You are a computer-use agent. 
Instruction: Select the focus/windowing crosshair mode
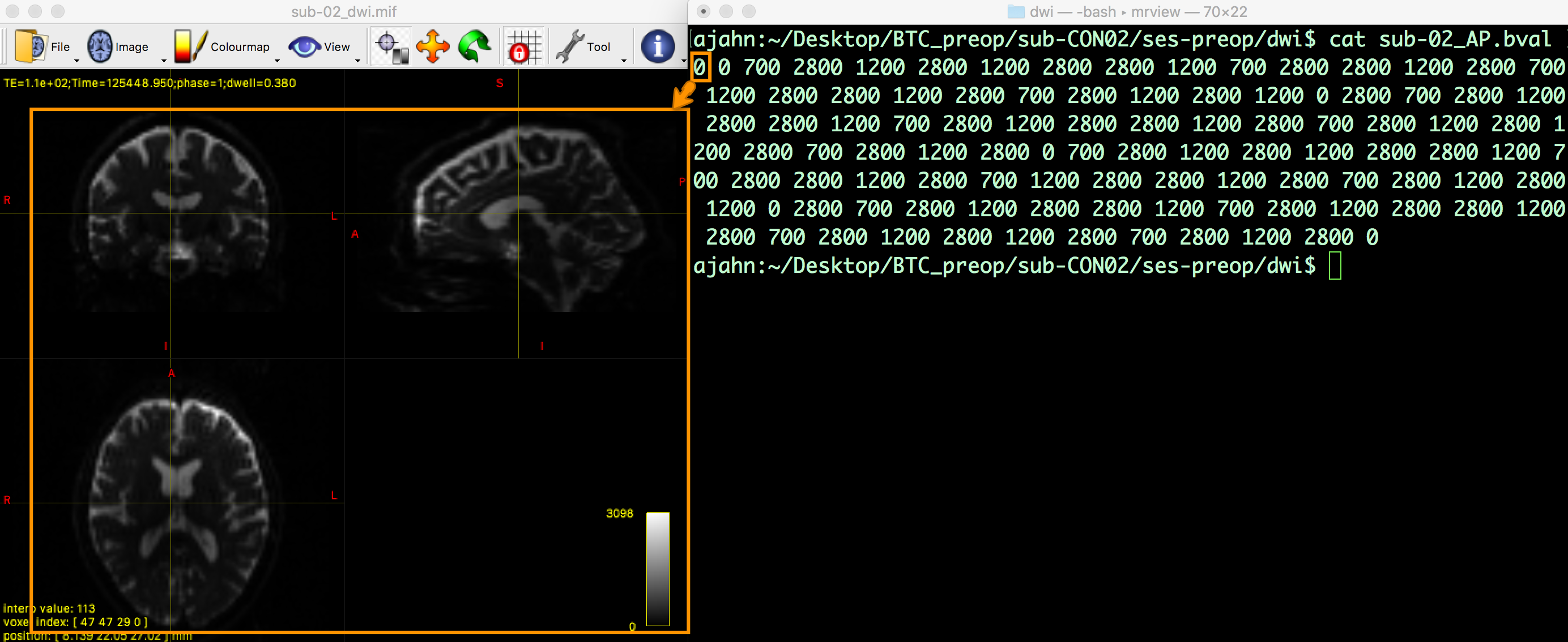click(393, 48)
